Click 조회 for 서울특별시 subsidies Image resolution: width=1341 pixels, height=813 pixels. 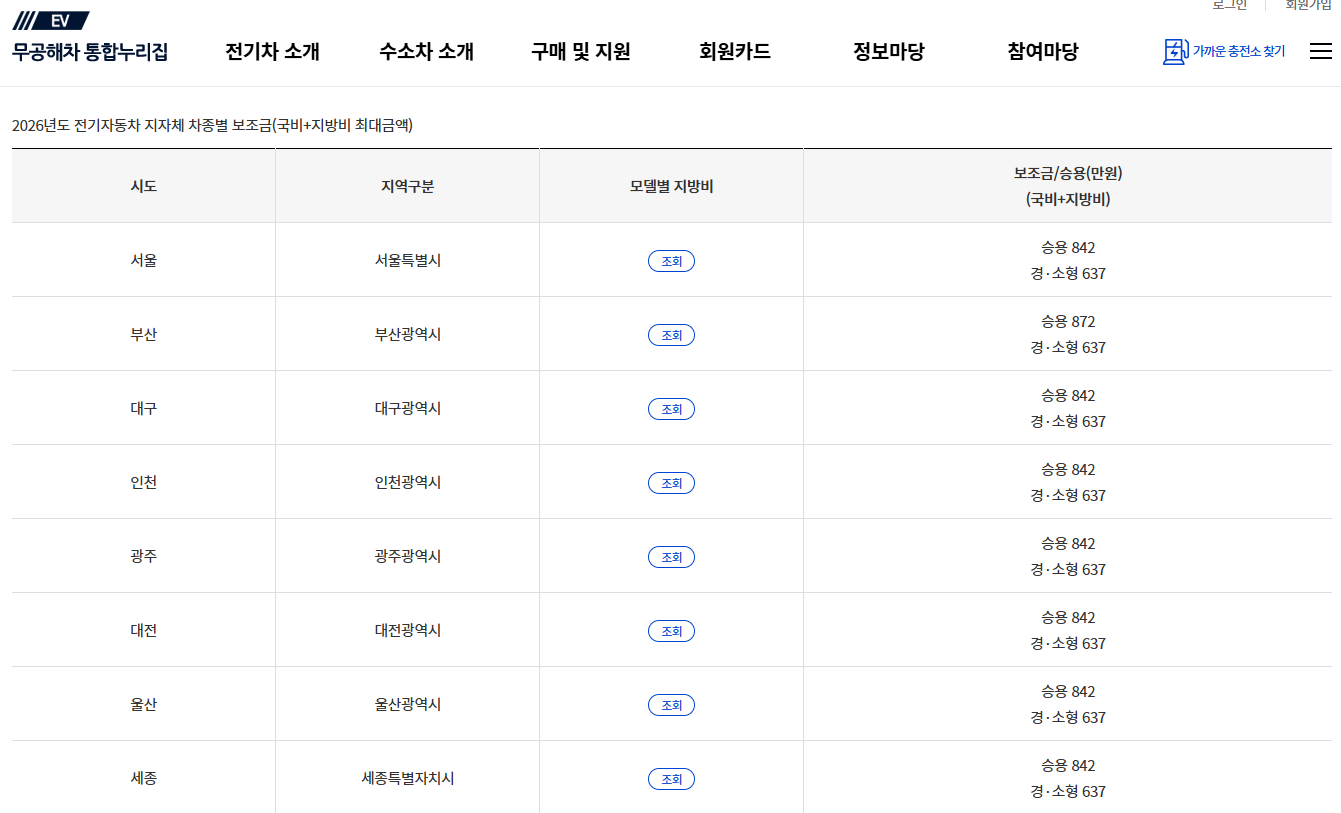(671, 261)
